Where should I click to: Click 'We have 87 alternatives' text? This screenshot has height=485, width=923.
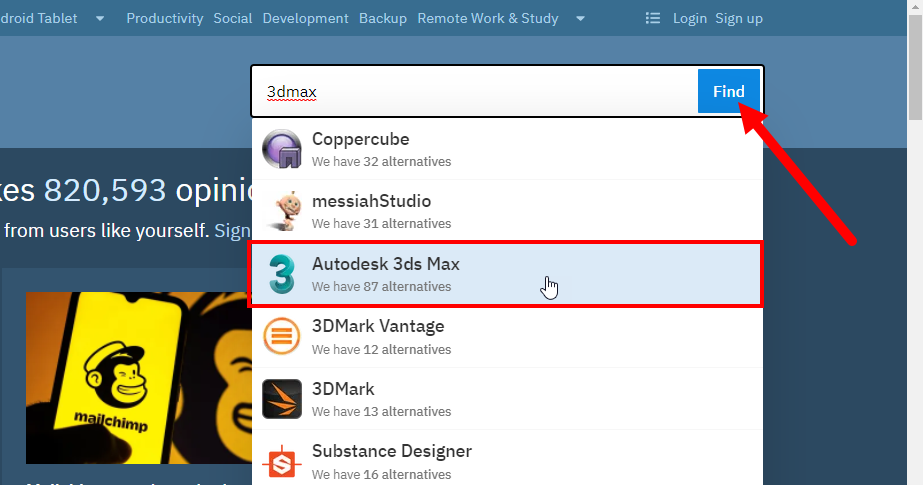[381, 287]
